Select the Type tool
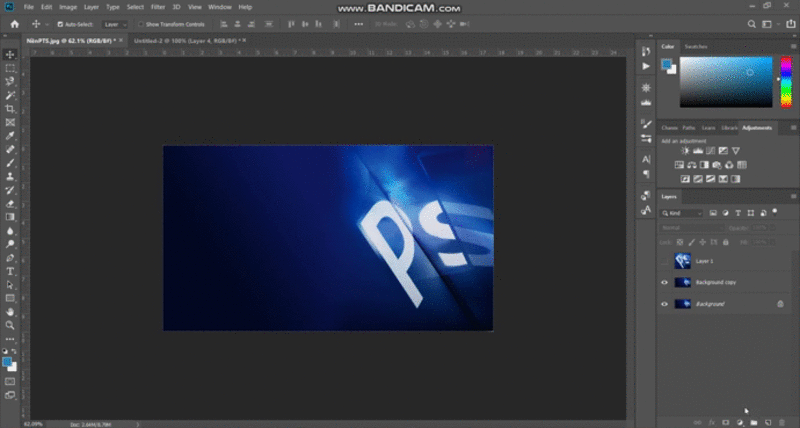The width and height of the screenshot is (800, 428). pos(10,271)
